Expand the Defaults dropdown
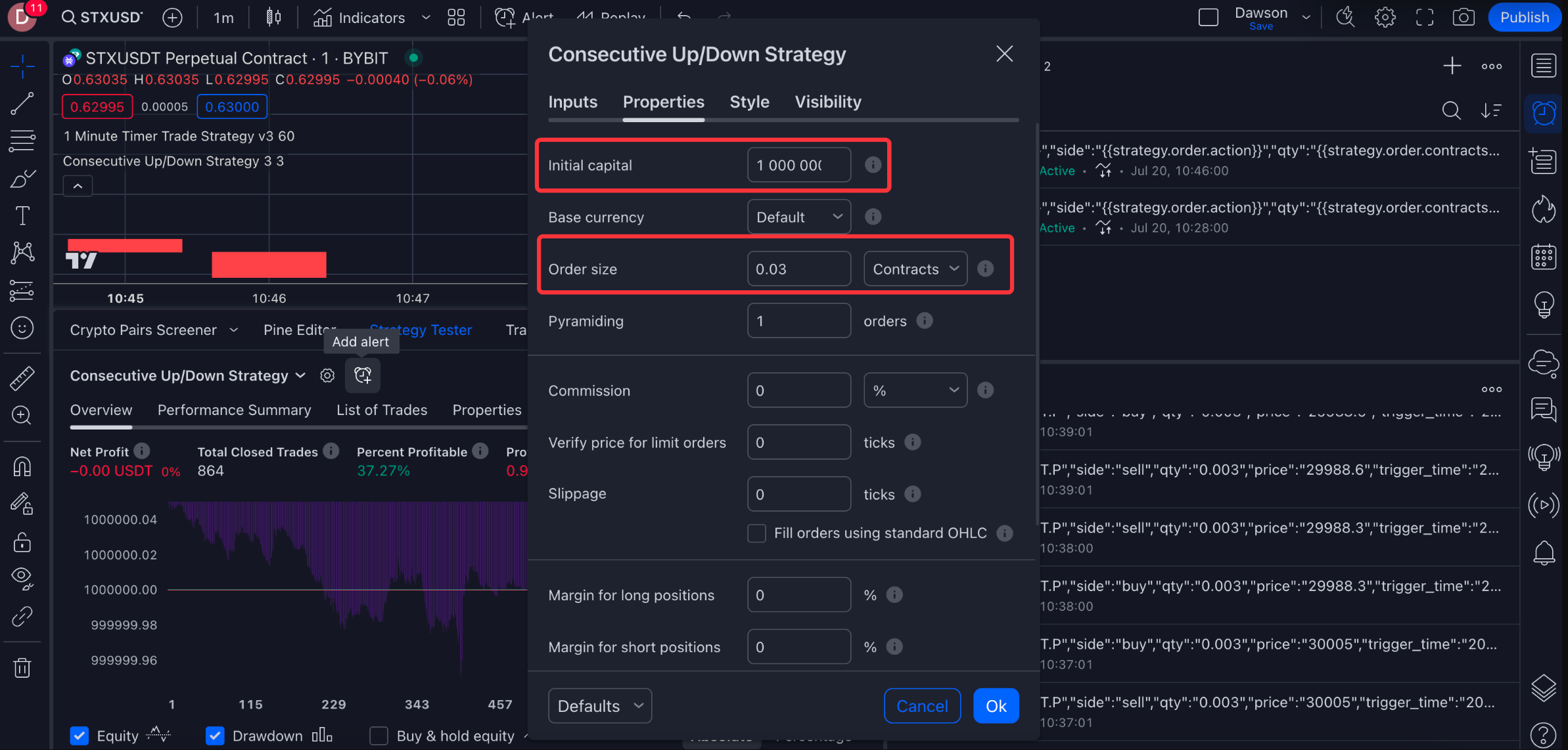Screen dimensions: 1568x750 (x=599, y=706)
